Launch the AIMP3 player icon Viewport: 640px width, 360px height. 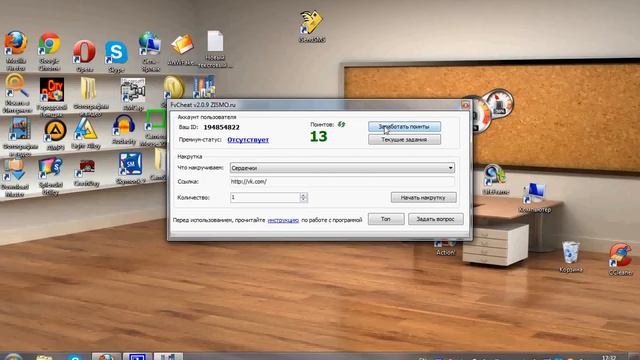56,131
